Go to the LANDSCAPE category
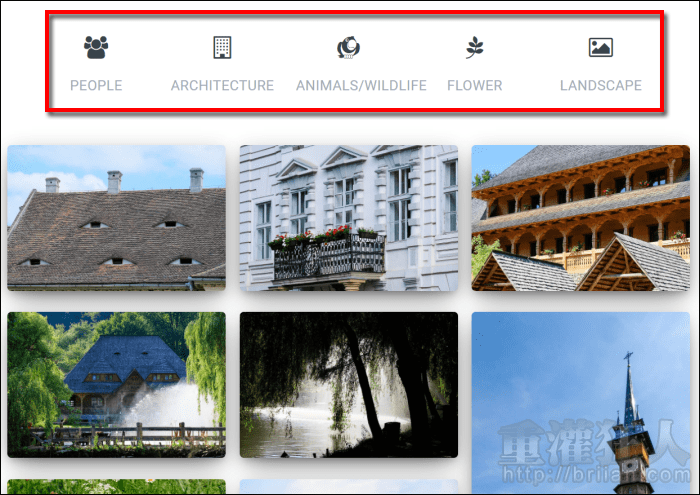Screen dimensions: 700x495 point(601,85)
